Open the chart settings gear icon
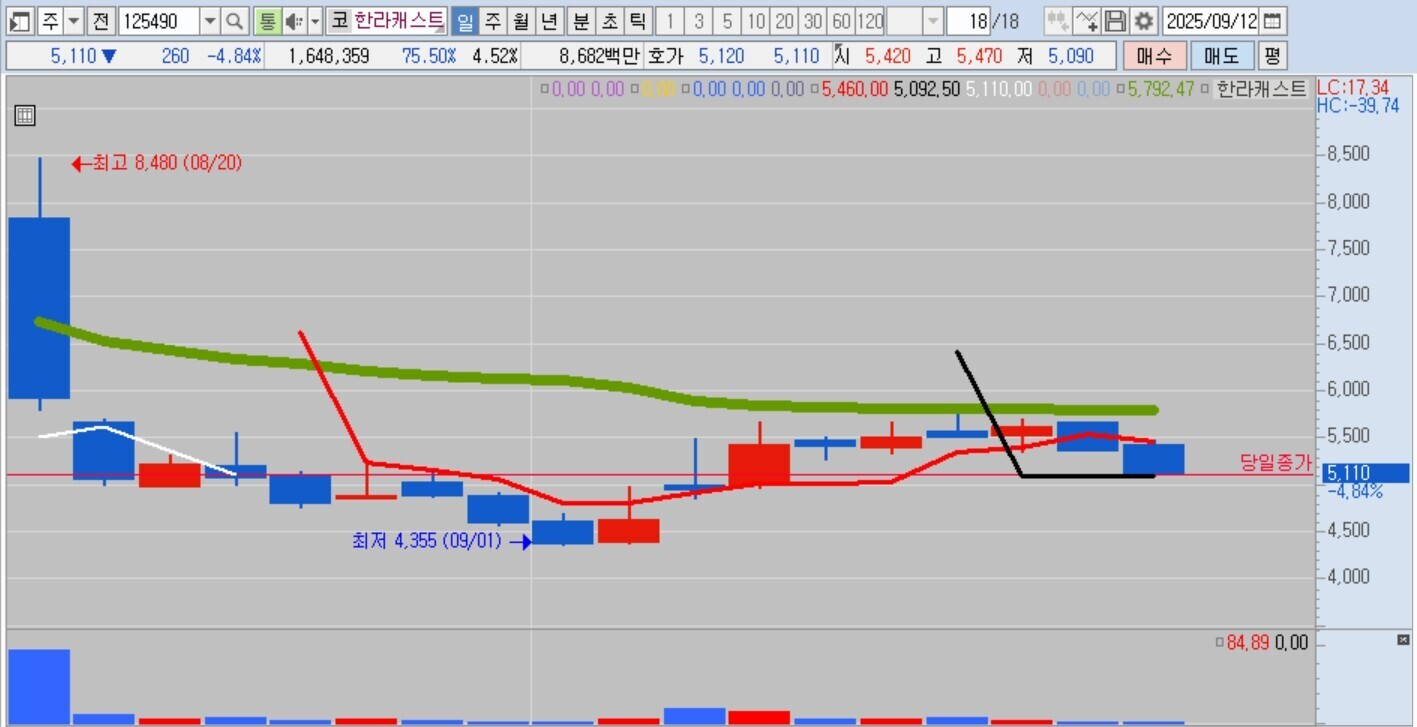 [1143, 21]
